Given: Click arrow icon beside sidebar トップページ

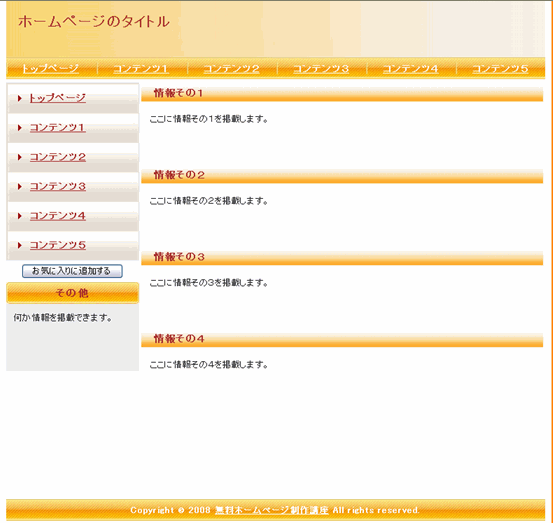Looking at the screenshot, I should (x=20, y=98).
